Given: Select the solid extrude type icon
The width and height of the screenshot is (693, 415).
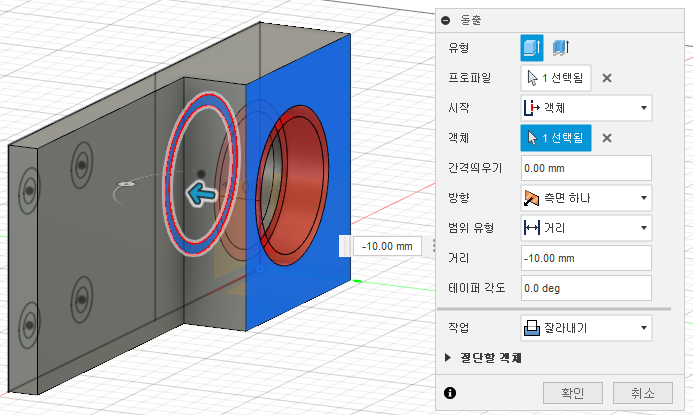Looking at the screenshot, I should coord(532,48).
